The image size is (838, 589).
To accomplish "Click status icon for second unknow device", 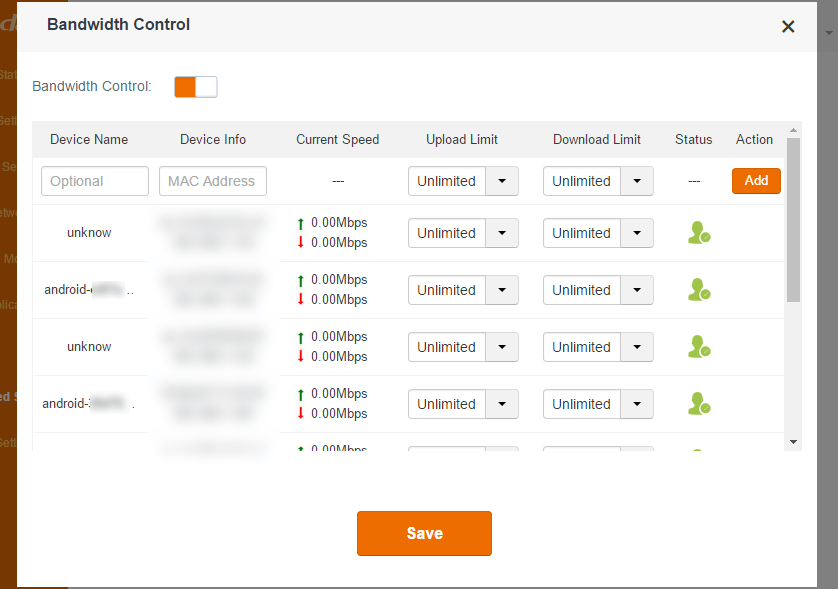I will 698,347.
